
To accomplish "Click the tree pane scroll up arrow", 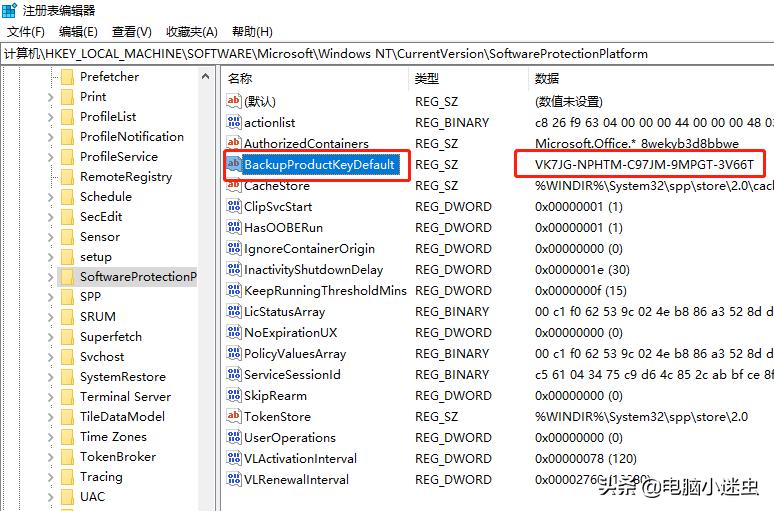I will (206, 77).
